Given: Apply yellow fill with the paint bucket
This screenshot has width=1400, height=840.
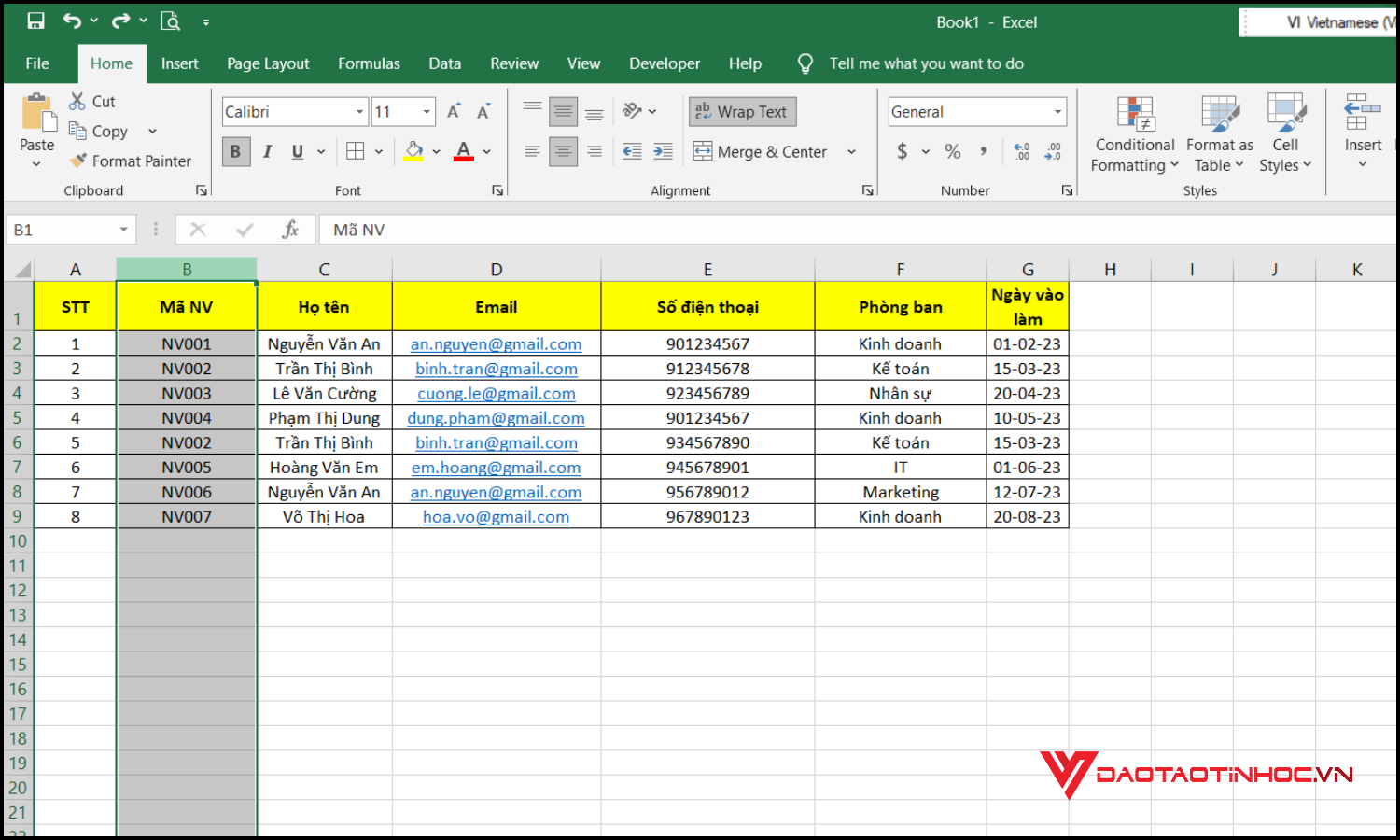Looking at the screenshot, I should click(x=413, y=151).
